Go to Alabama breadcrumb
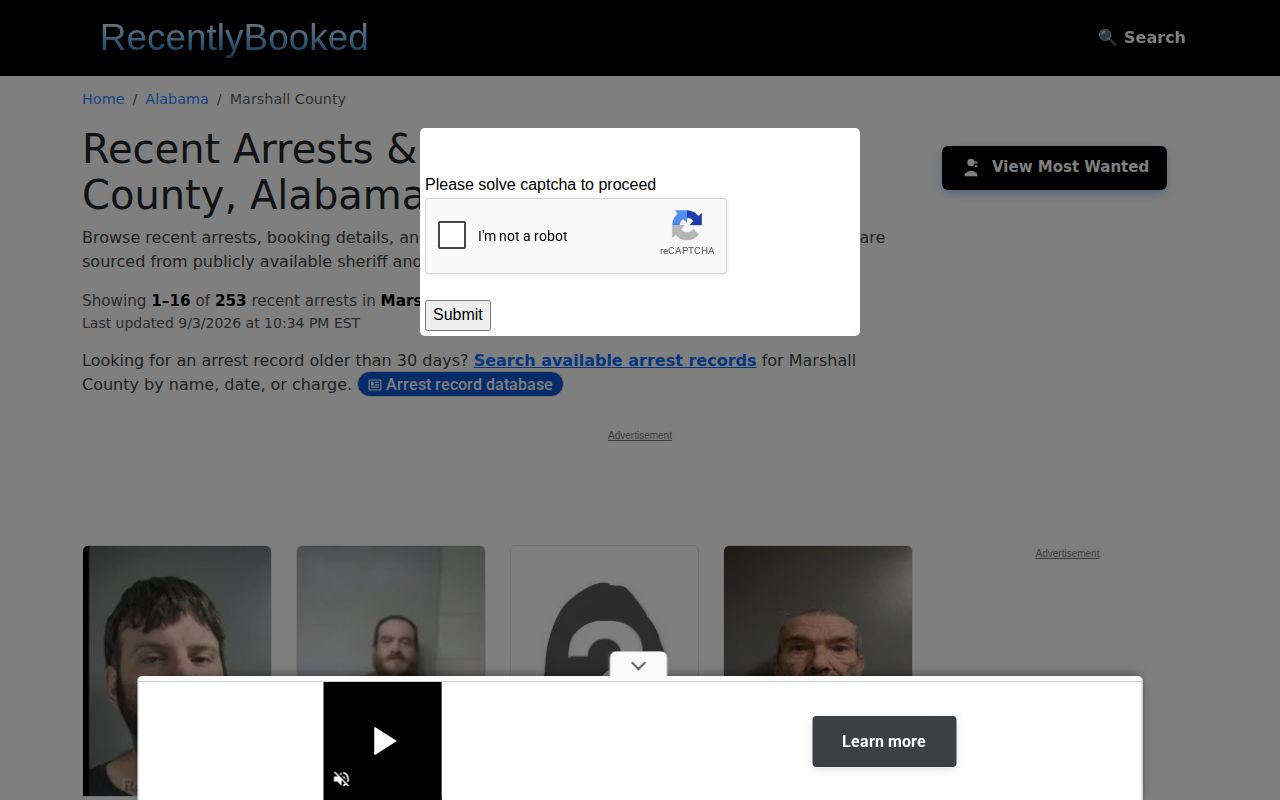 coord(177,99)
